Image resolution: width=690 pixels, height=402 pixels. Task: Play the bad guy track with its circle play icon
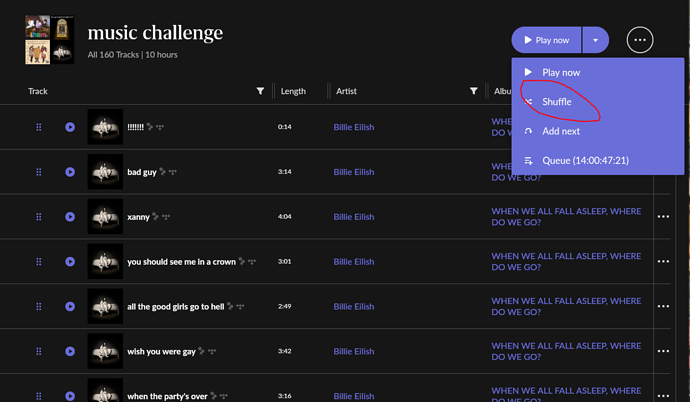click(x=70, y=172)
